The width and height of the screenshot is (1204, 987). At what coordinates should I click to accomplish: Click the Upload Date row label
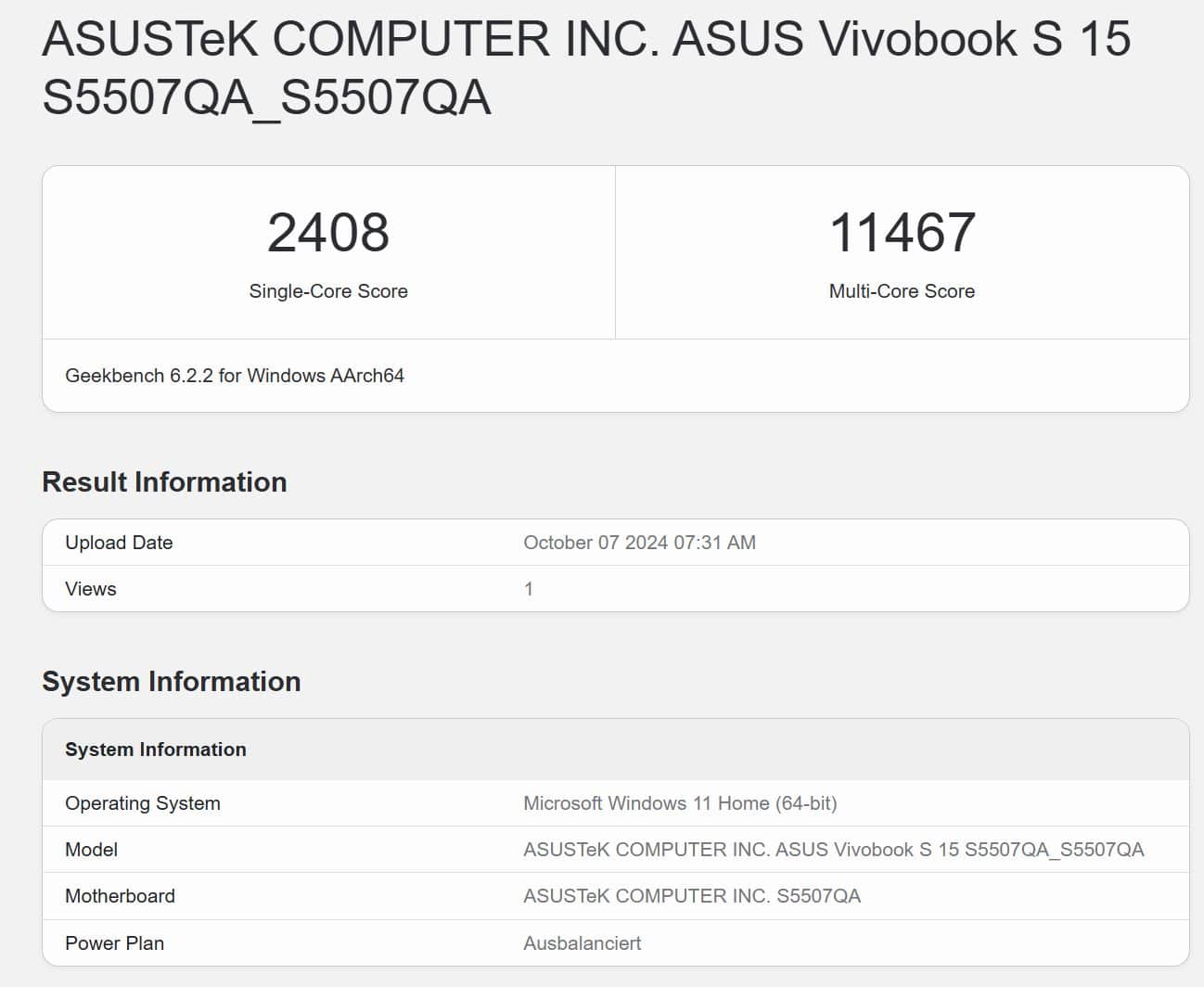(119, 543)
